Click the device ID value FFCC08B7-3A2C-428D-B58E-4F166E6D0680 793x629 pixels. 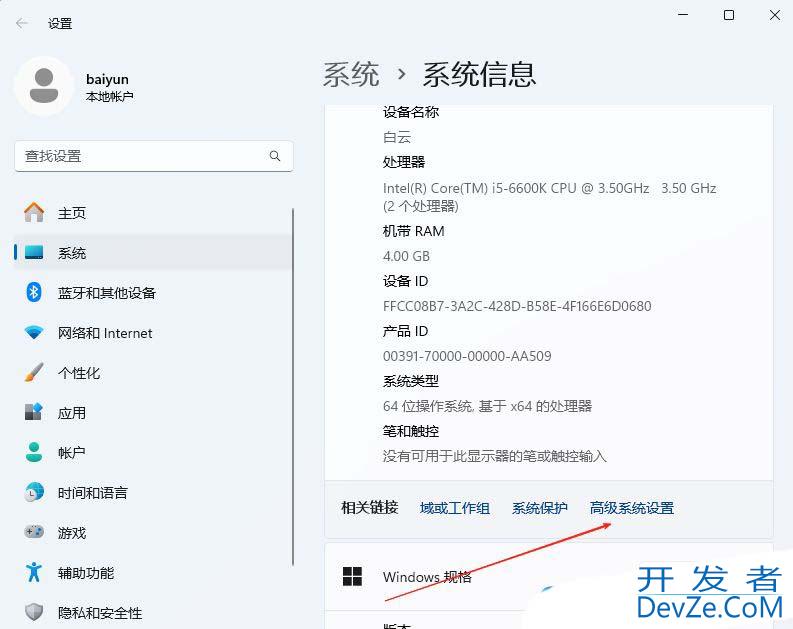click(x=517, y=306)
